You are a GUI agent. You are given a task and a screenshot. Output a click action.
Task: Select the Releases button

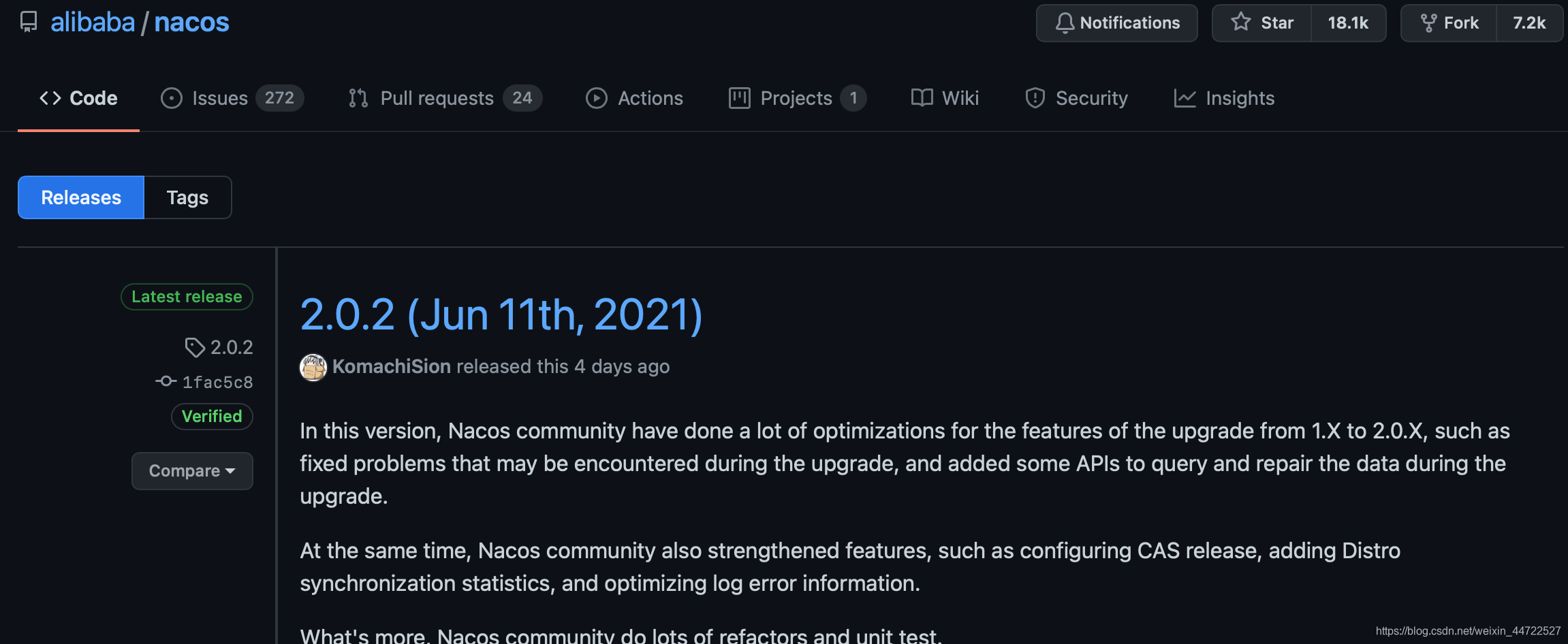[x=81, y=197]
